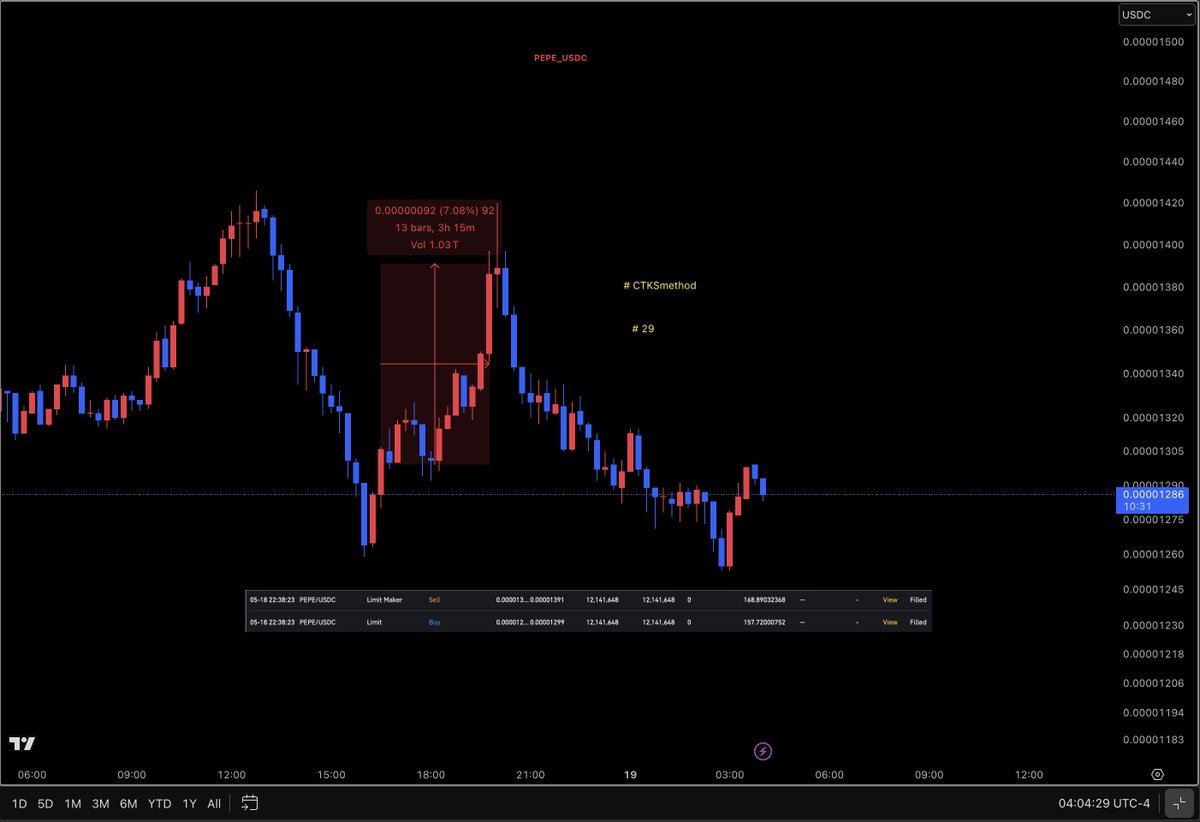Open the USDC currency dropdown

click(1156, 13)
